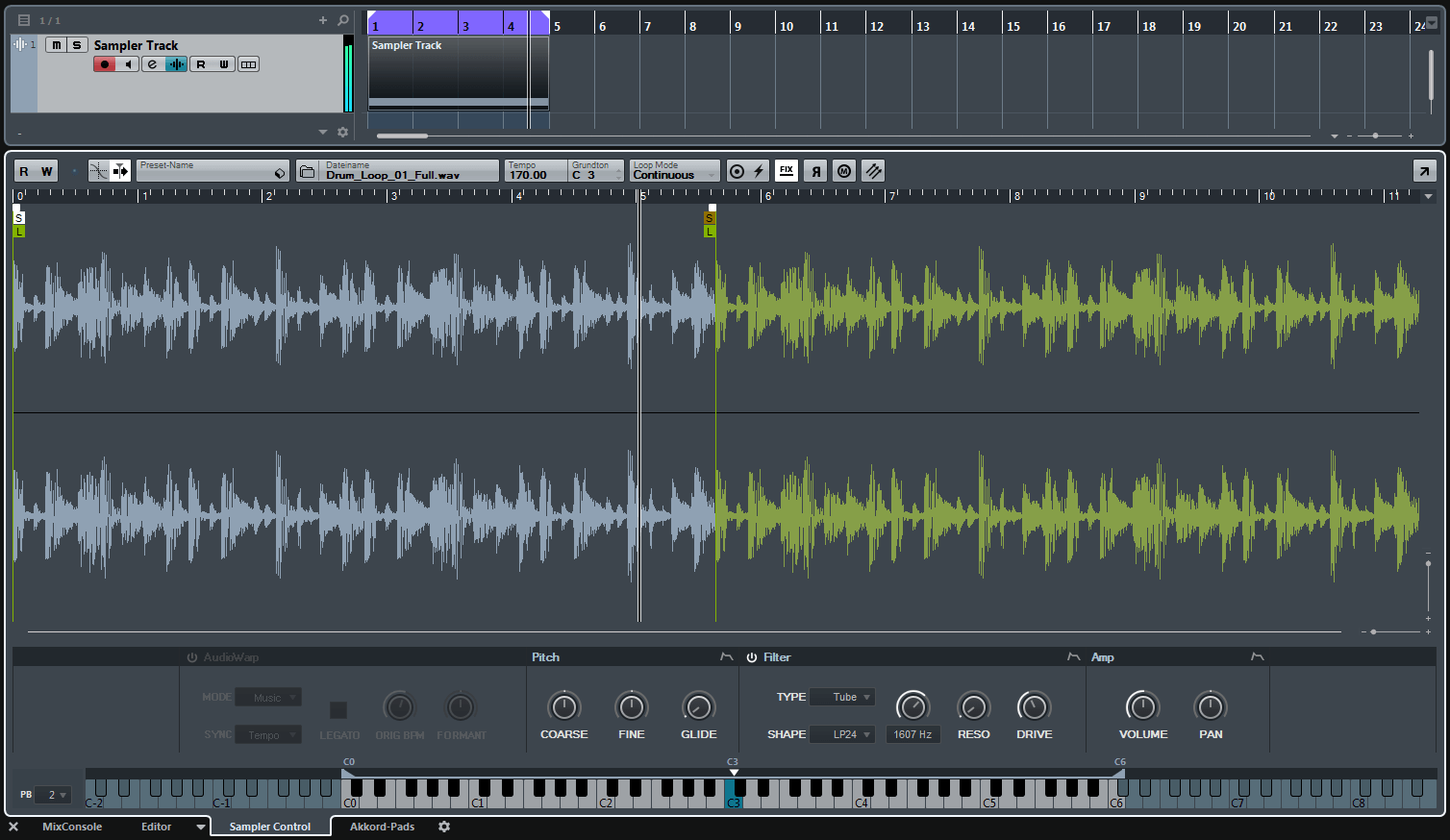The width and height of the screenshot is (1450, 840).
Task: Click the 1607 Hz cutoff value field
Action: 912,734
